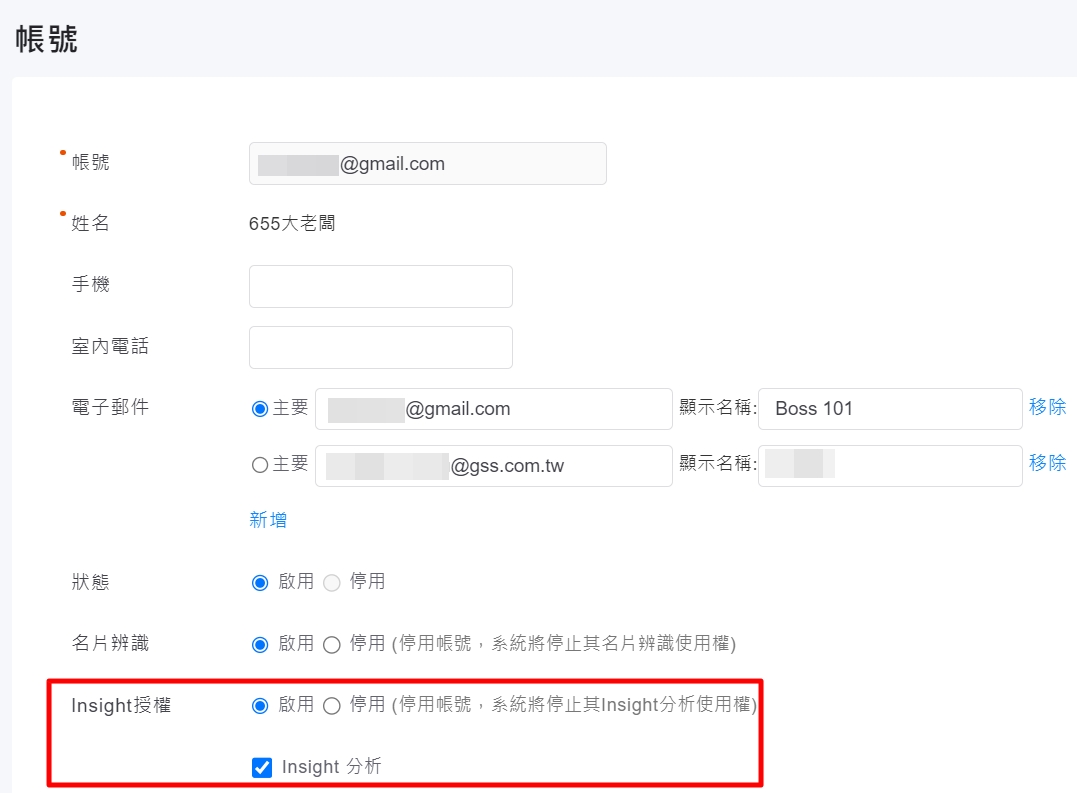Choose 啟用 for Insight授權
Viewport: 1077px width, 793px height.
[261, 706]
